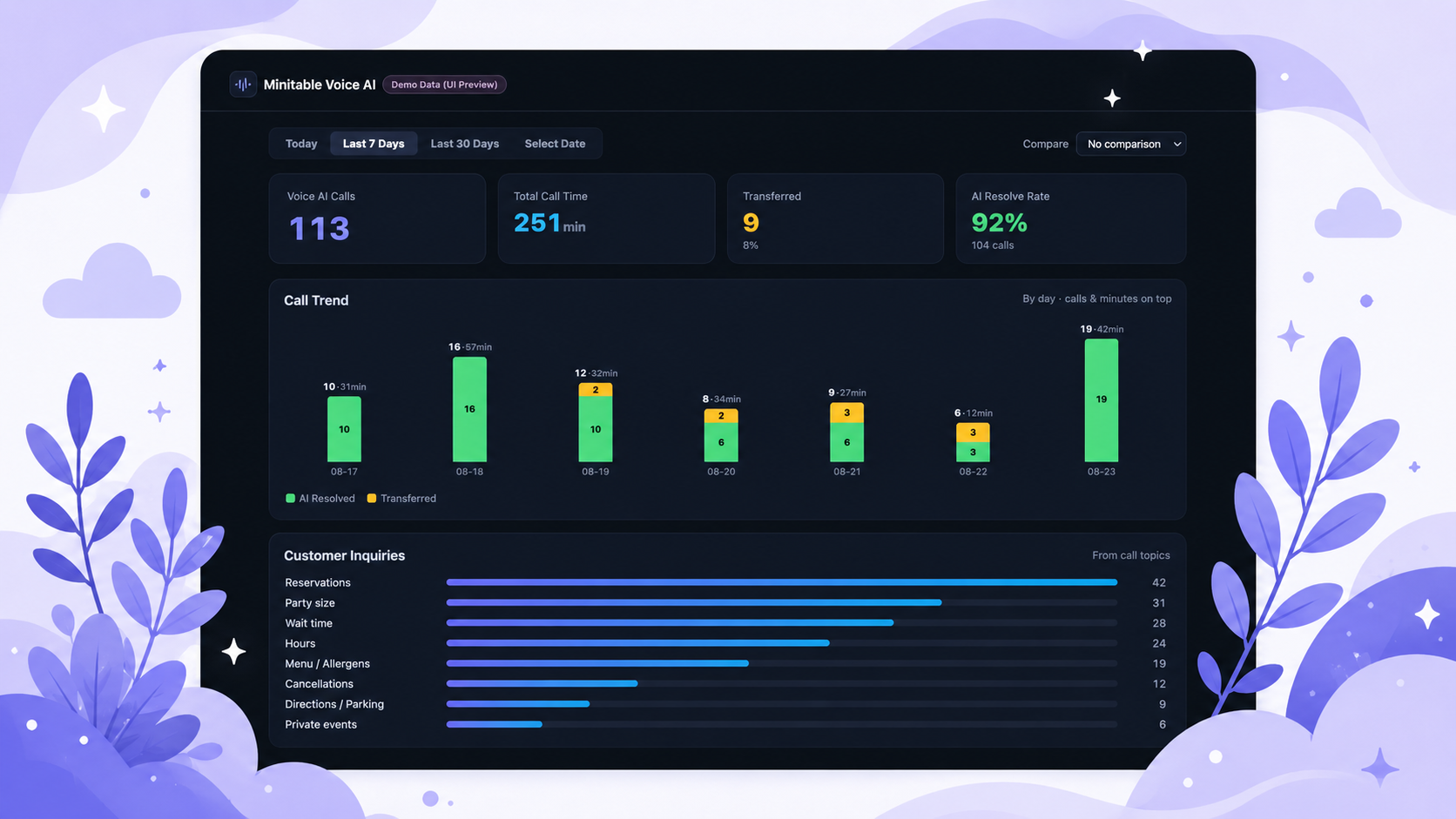Click the Party size inquiry bar
Viewport: 1456px width, 819px height.
[x=694, y=602]
